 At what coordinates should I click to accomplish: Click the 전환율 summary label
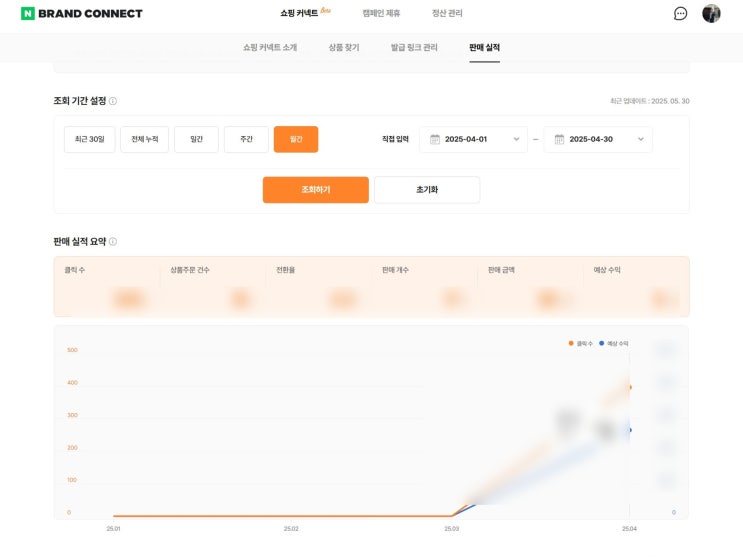(x=285, y=270)
